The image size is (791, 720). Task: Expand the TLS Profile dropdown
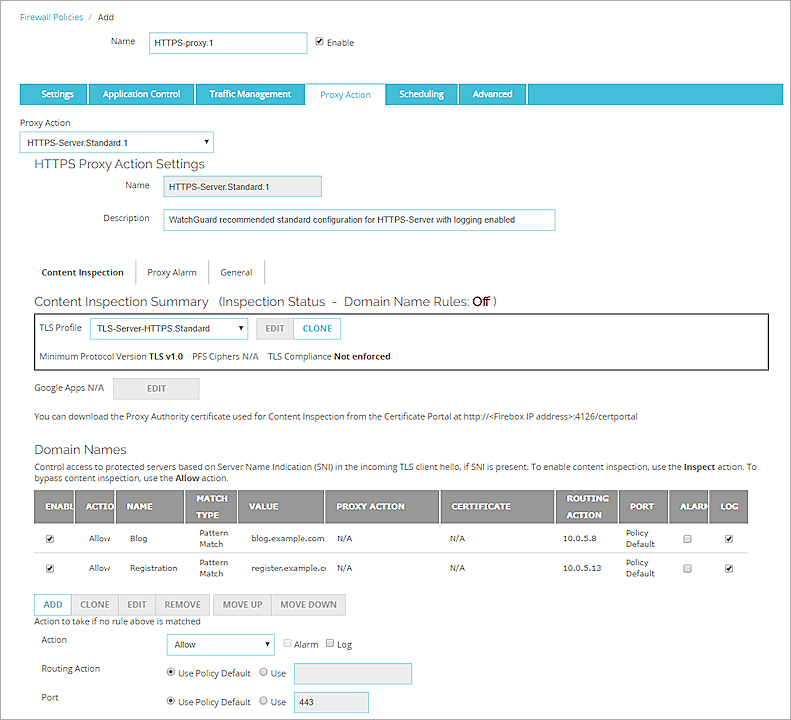pos(169,328)
